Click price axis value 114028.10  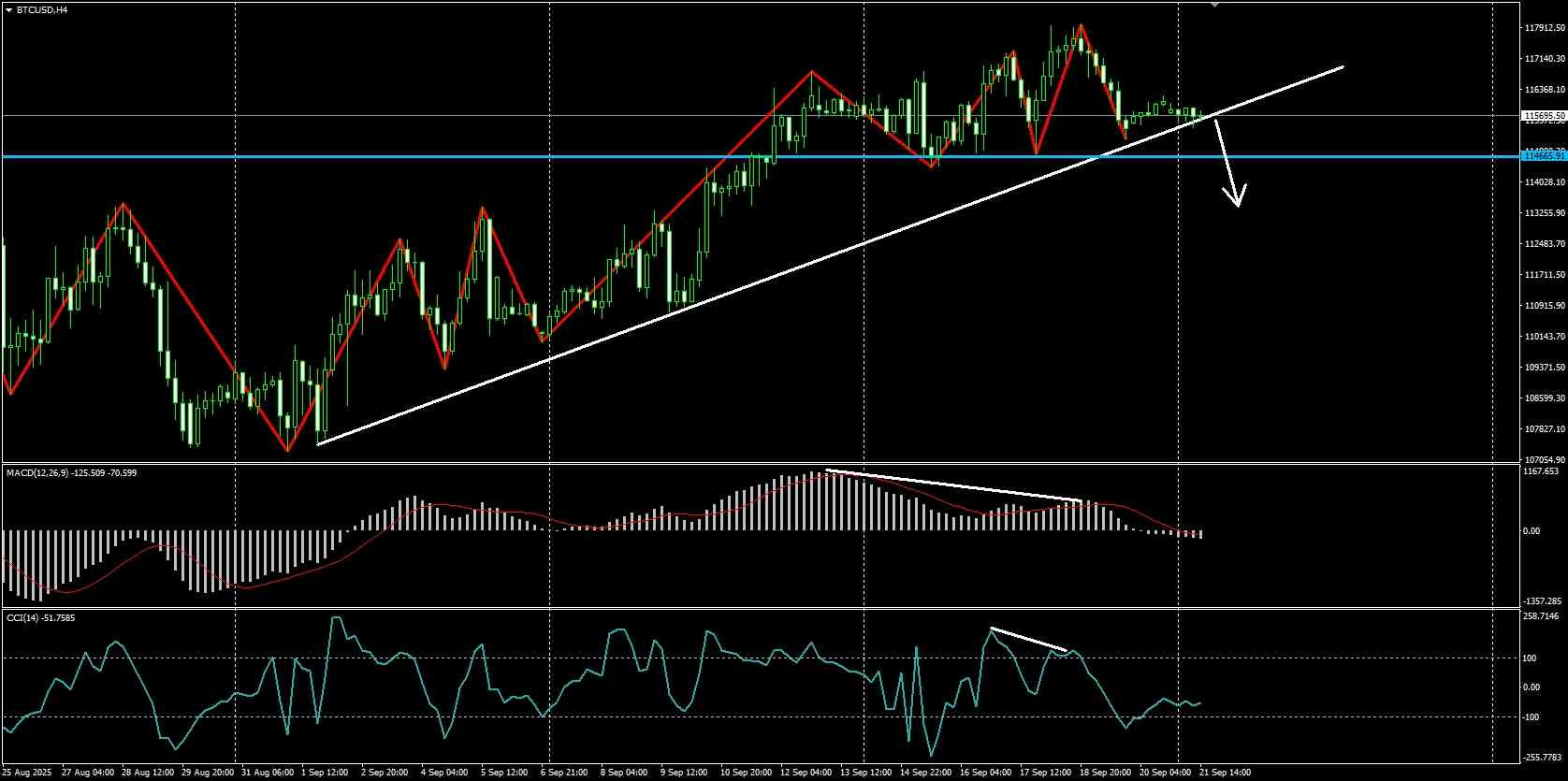coord(1545,182)
